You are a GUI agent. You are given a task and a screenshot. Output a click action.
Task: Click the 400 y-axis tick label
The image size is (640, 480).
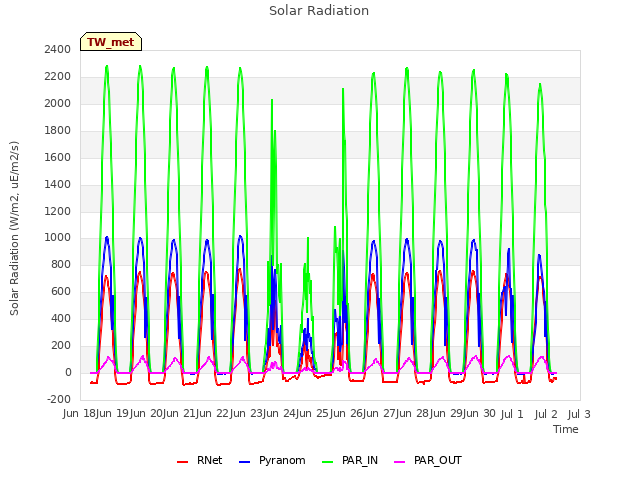pyautogui.click(x=61, y=318)
